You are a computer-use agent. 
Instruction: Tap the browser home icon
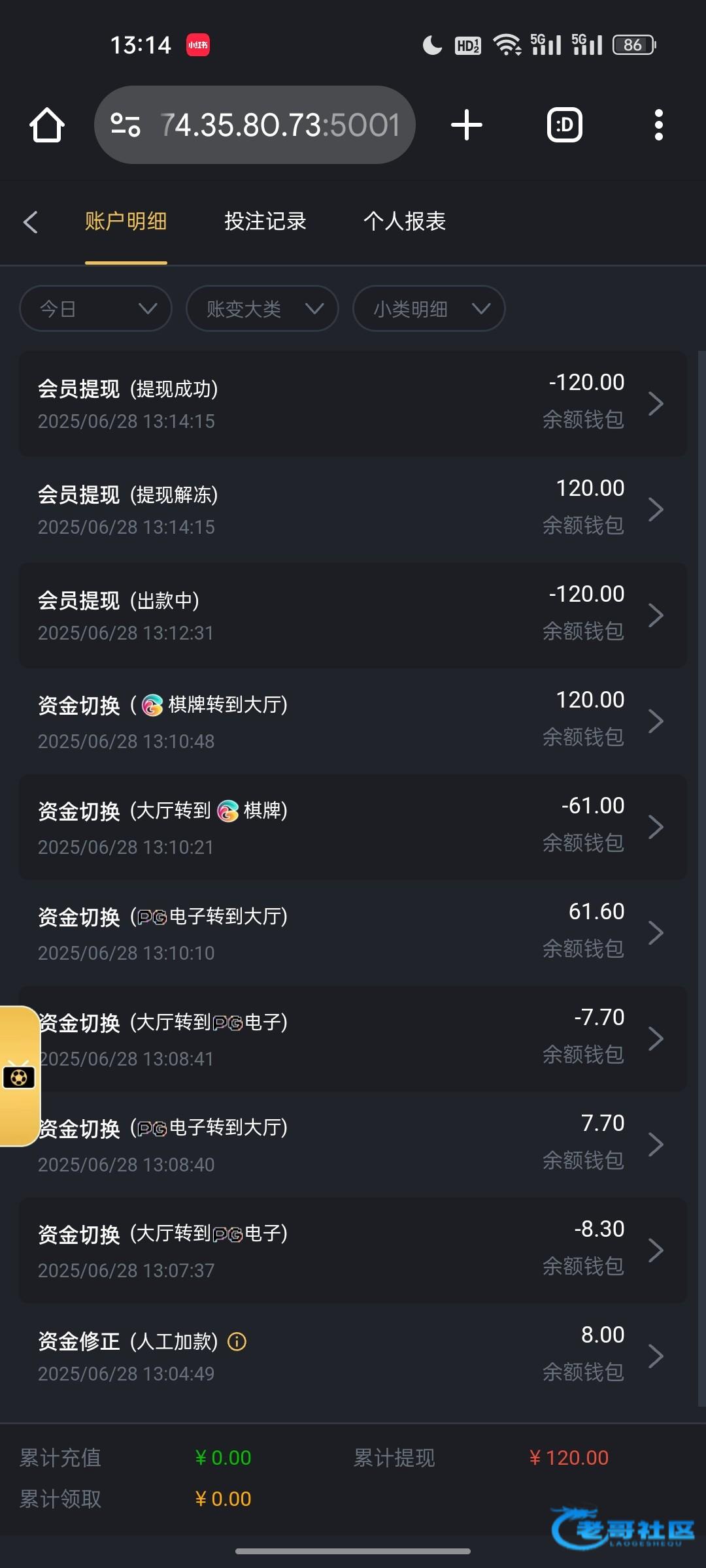(47, 125)
